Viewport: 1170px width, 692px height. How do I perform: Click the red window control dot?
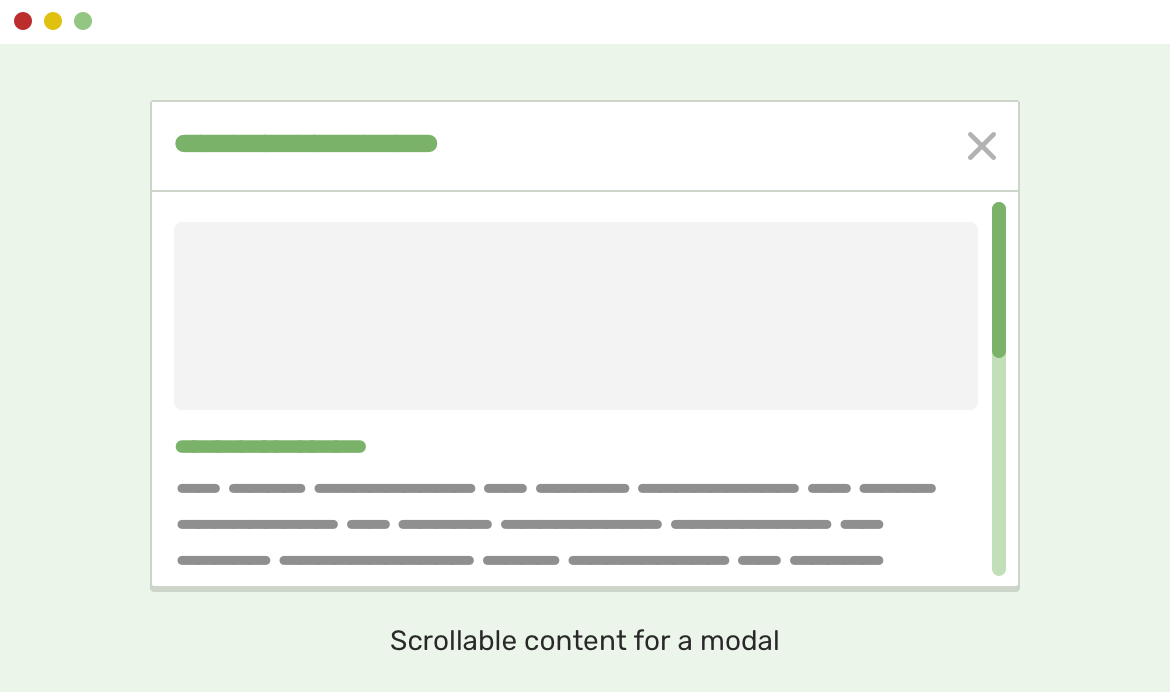23,21
